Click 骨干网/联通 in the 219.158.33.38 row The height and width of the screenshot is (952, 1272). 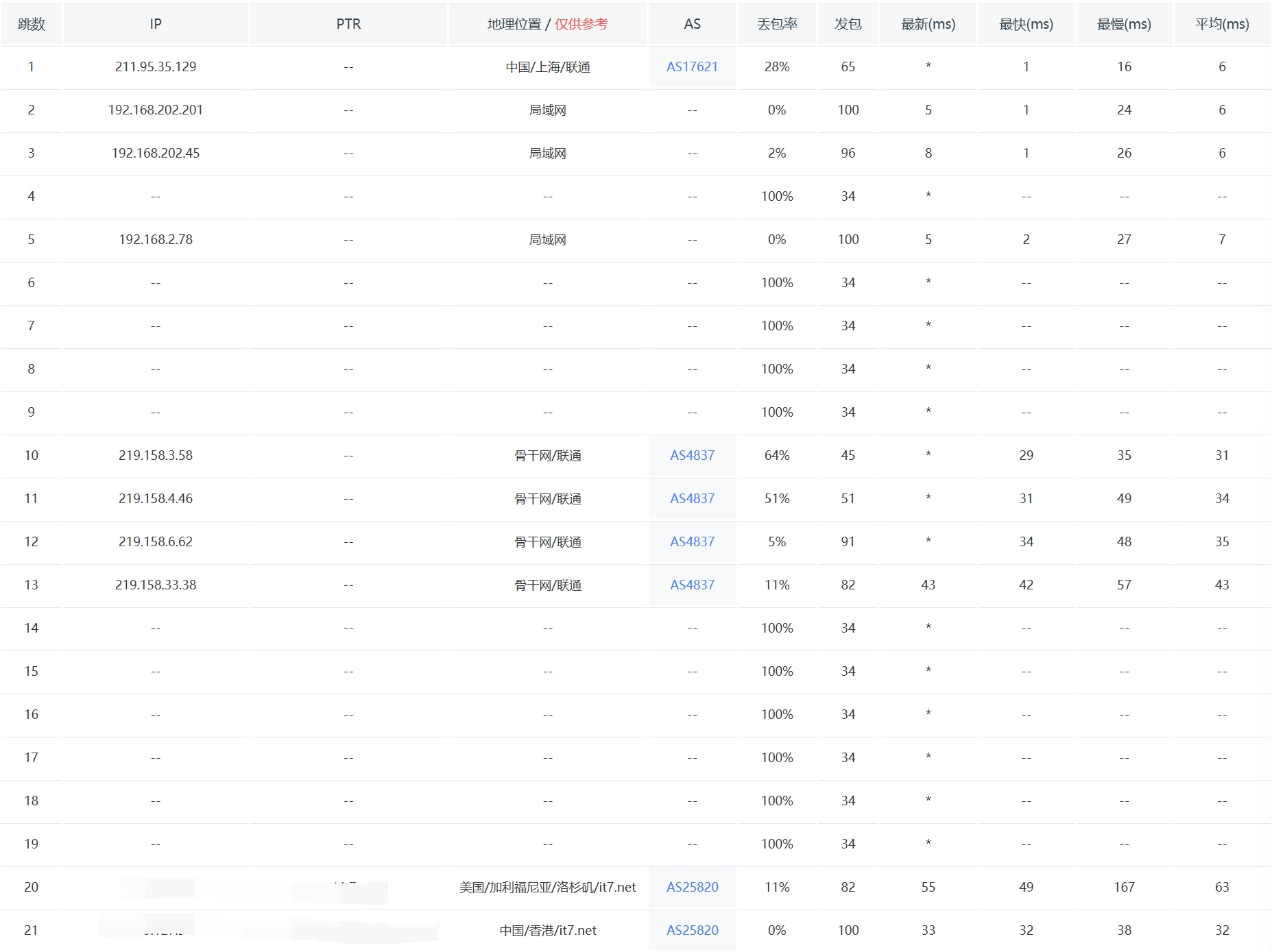(x=548, y=585)
